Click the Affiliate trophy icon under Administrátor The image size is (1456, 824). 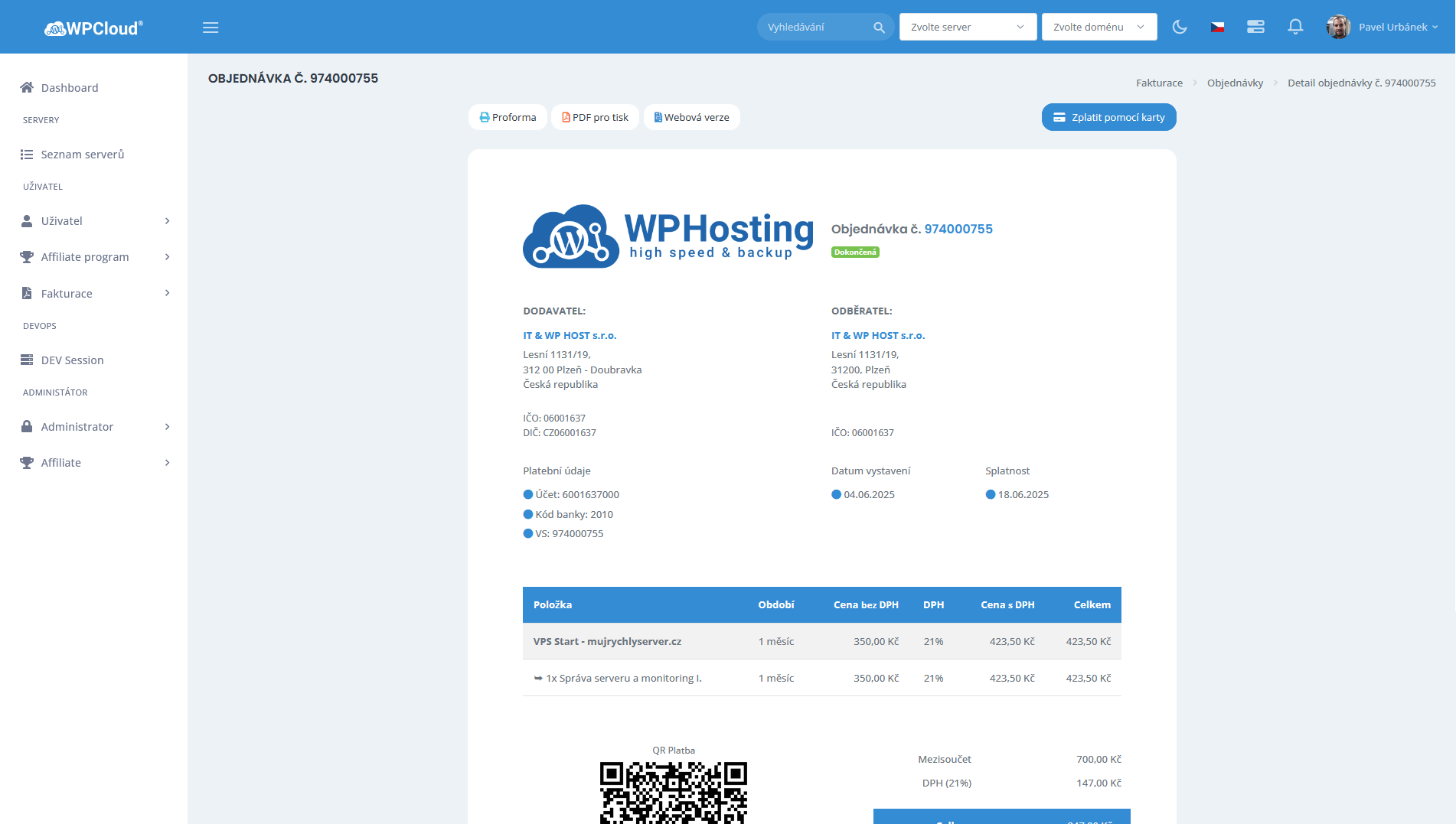27,463
